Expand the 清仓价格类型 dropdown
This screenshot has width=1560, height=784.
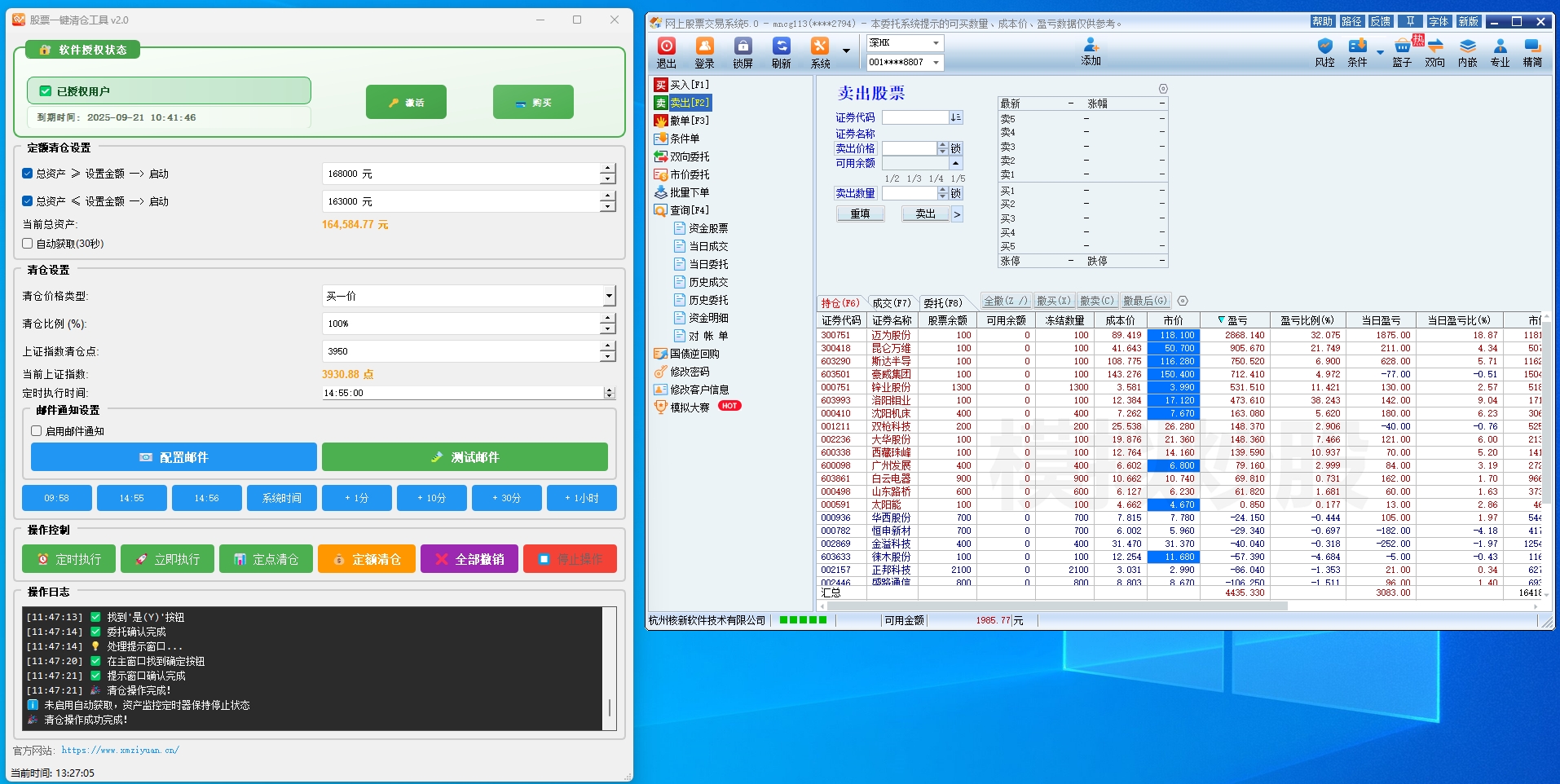[x=609, y=296]
